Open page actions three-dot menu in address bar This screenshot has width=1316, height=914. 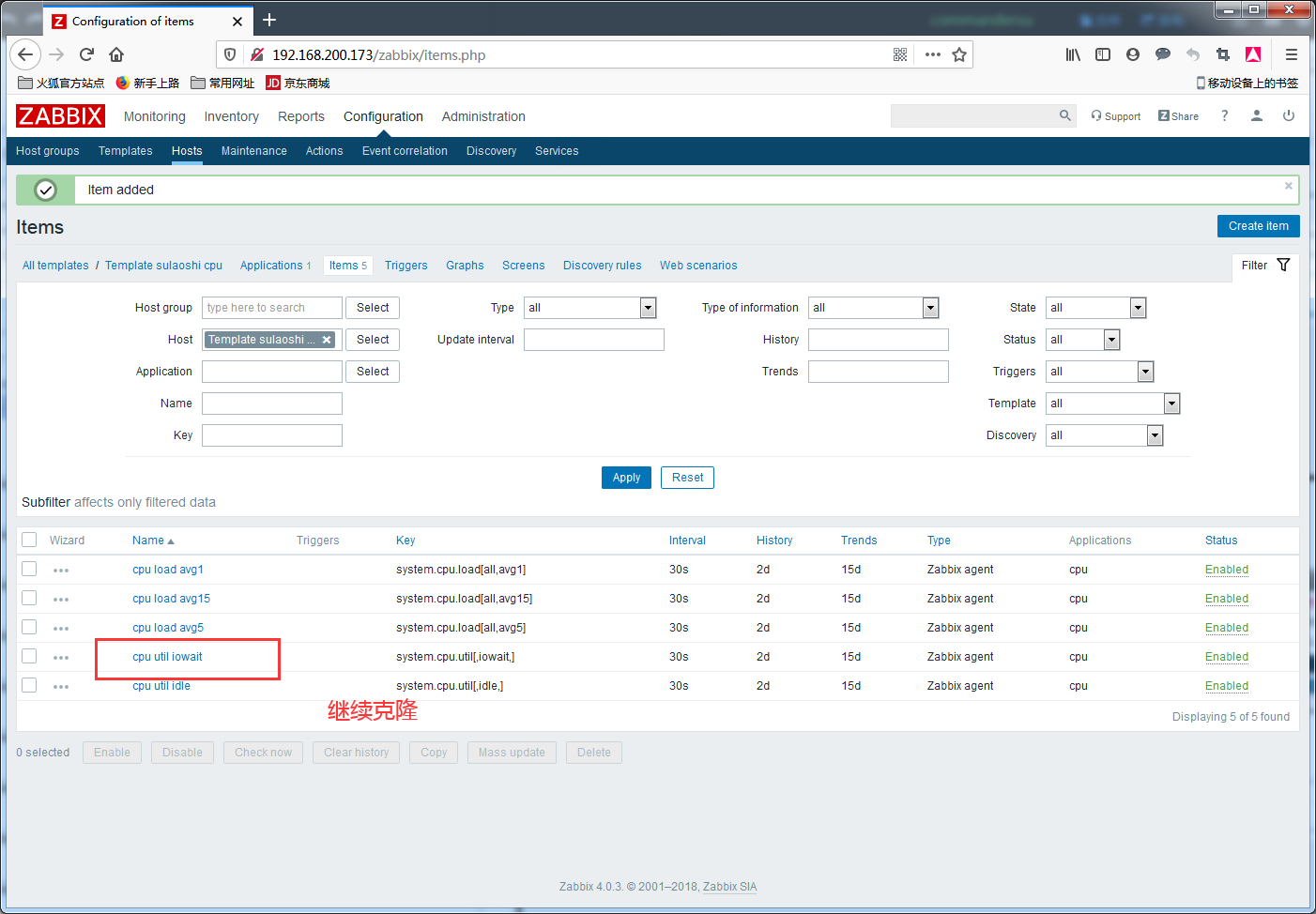tap(932, 54)
